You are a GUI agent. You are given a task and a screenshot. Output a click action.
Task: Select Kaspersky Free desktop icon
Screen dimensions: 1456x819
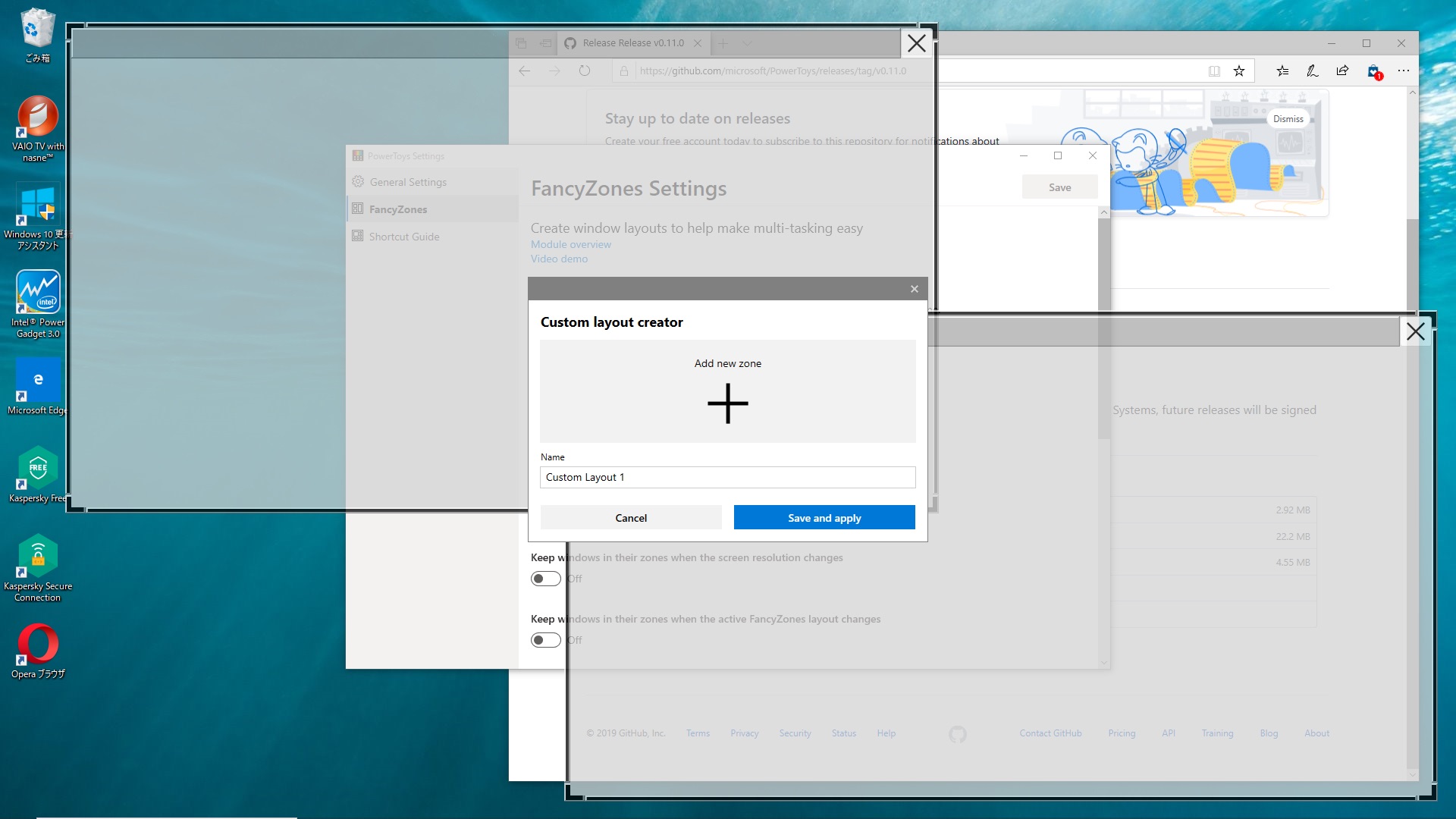37,475
